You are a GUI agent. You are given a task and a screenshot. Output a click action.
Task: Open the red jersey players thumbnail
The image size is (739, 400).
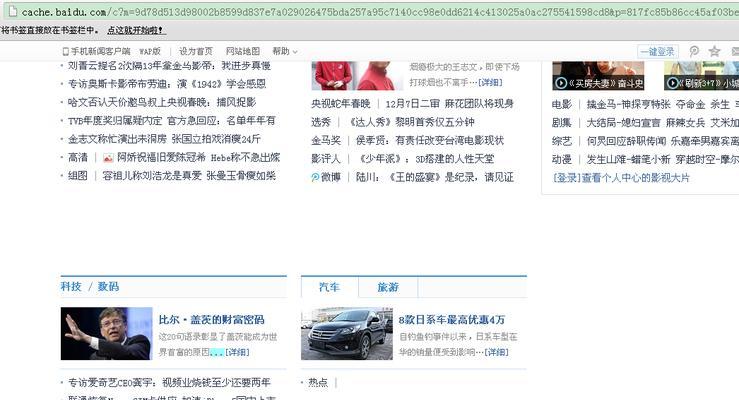(357, 75)
